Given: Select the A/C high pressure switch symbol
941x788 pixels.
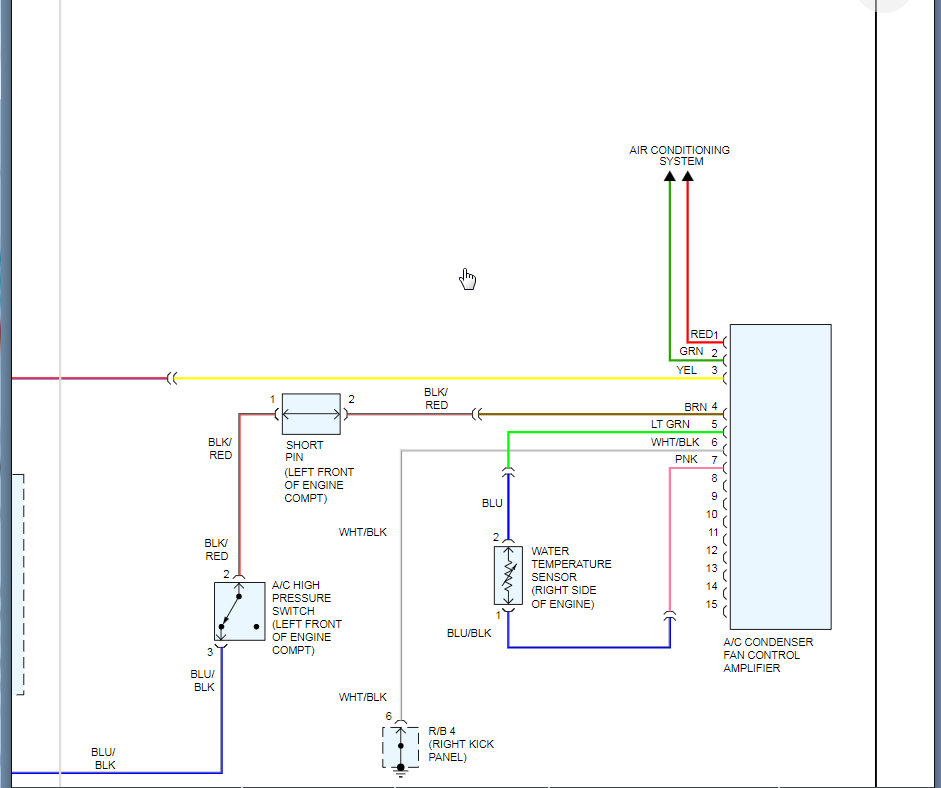Looking at the screenshot, I should (x=239, y=611).
